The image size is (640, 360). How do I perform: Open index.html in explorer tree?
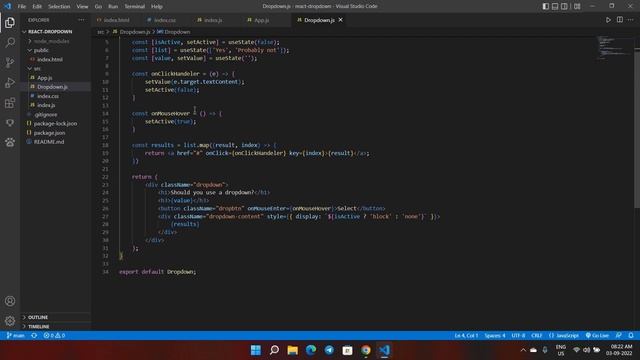pos(50,60)
